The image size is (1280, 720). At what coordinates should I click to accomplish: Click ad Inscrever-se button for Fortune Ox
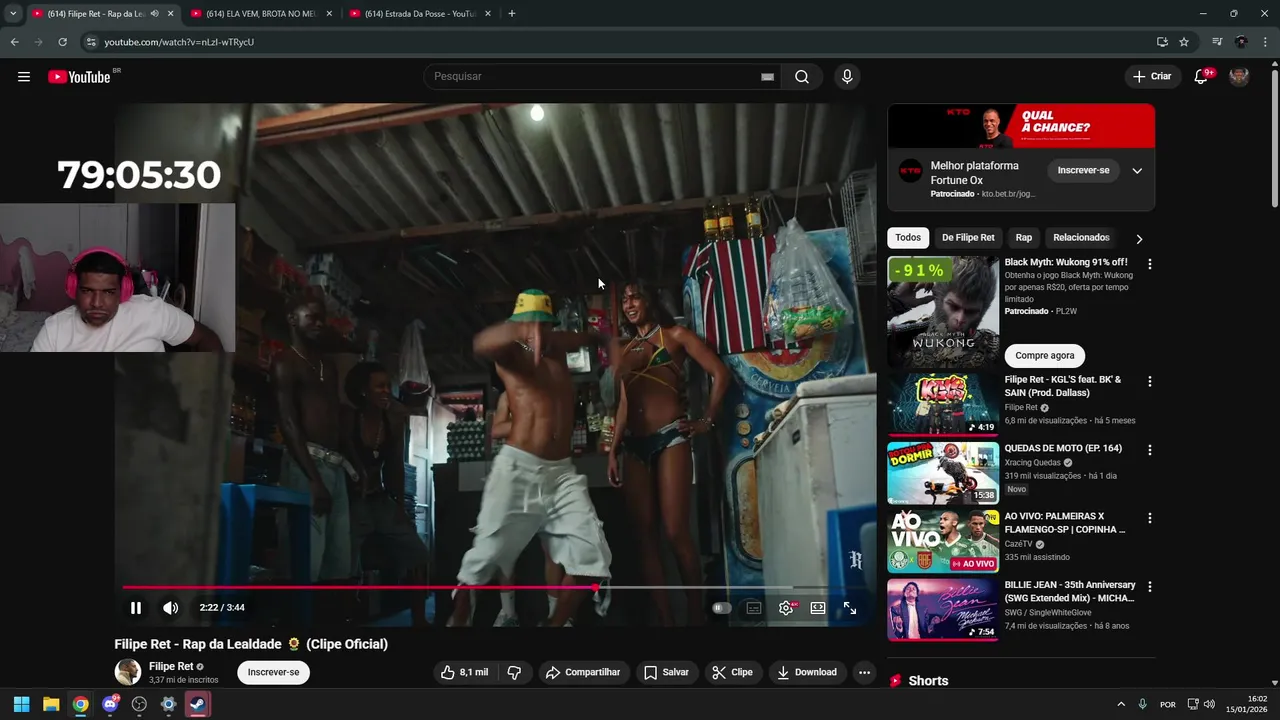click(1083, 171)
